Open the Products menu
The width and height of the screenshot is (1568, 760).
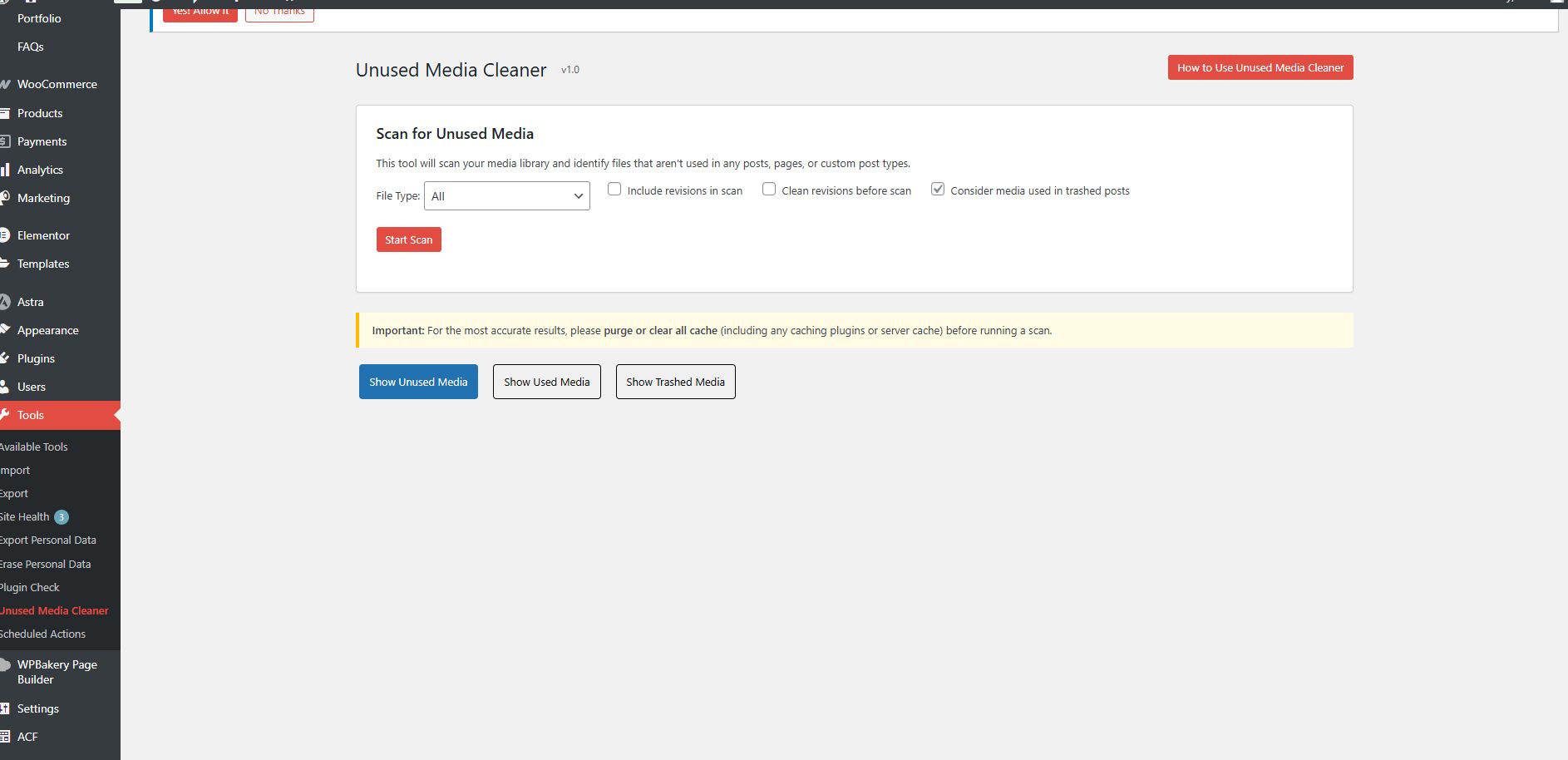point(40,113)
